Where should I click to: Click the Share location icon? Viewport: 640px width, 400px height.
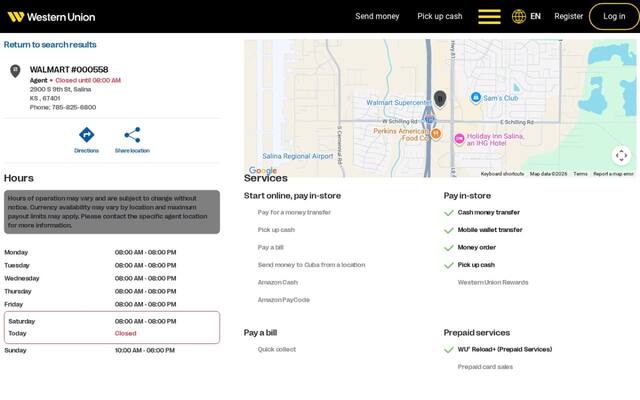click(132, 135)
